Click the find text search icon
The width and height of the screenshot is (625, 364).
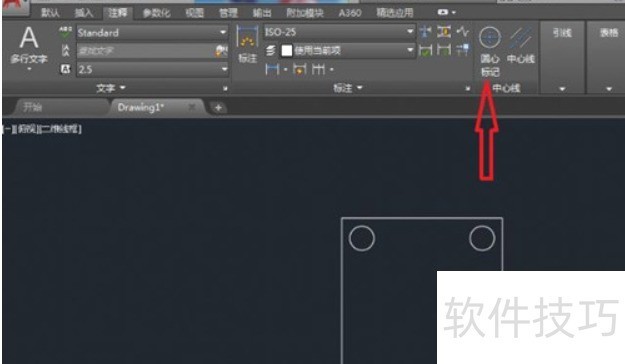[221, 51]
